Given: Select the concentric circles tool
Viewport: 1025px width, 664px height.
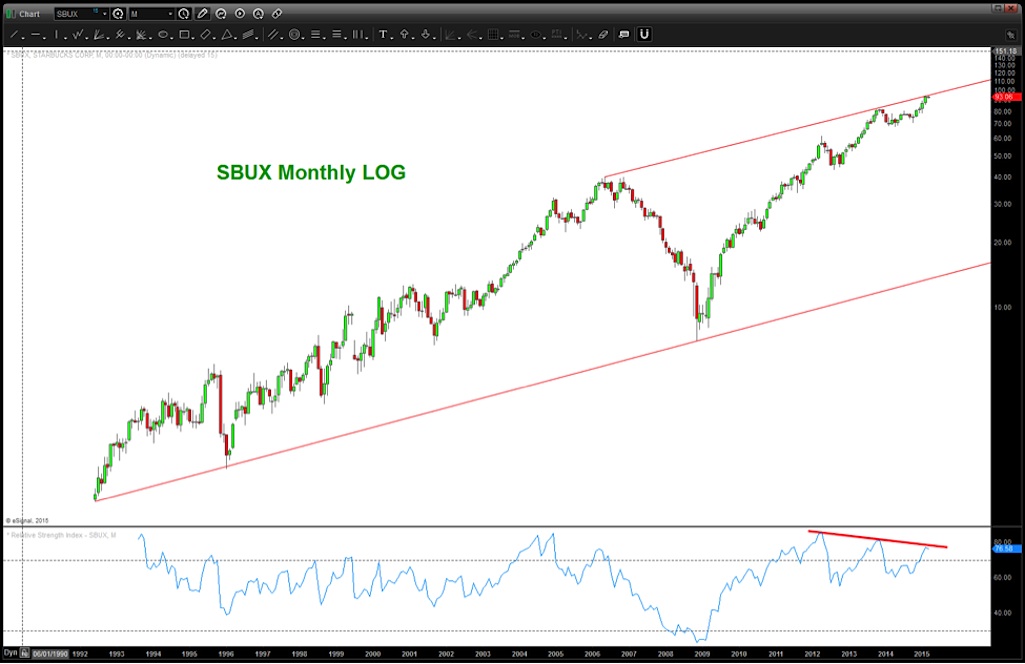Looking at the screenshot, I should pos(294,35).
